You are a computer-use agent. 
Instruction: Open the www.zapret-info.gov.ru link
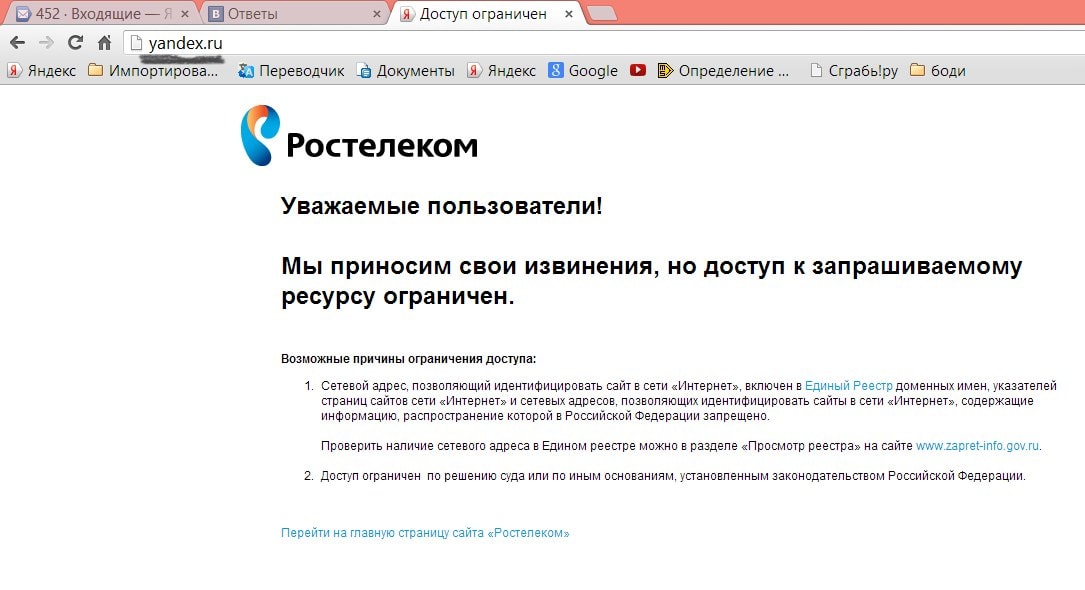977,446
